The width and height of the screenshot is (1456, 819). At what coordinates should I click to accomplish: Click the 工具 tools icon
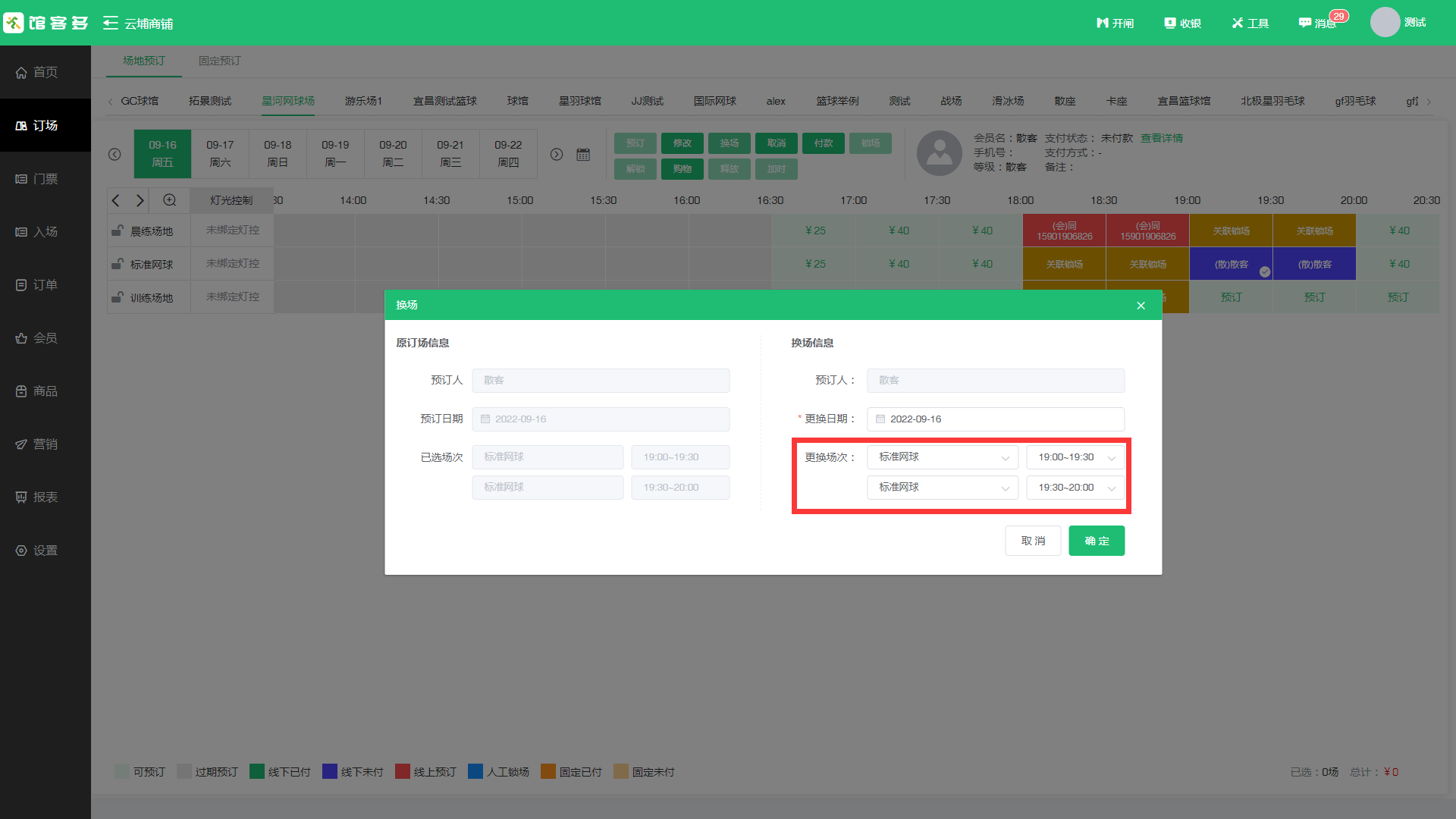1238,23
